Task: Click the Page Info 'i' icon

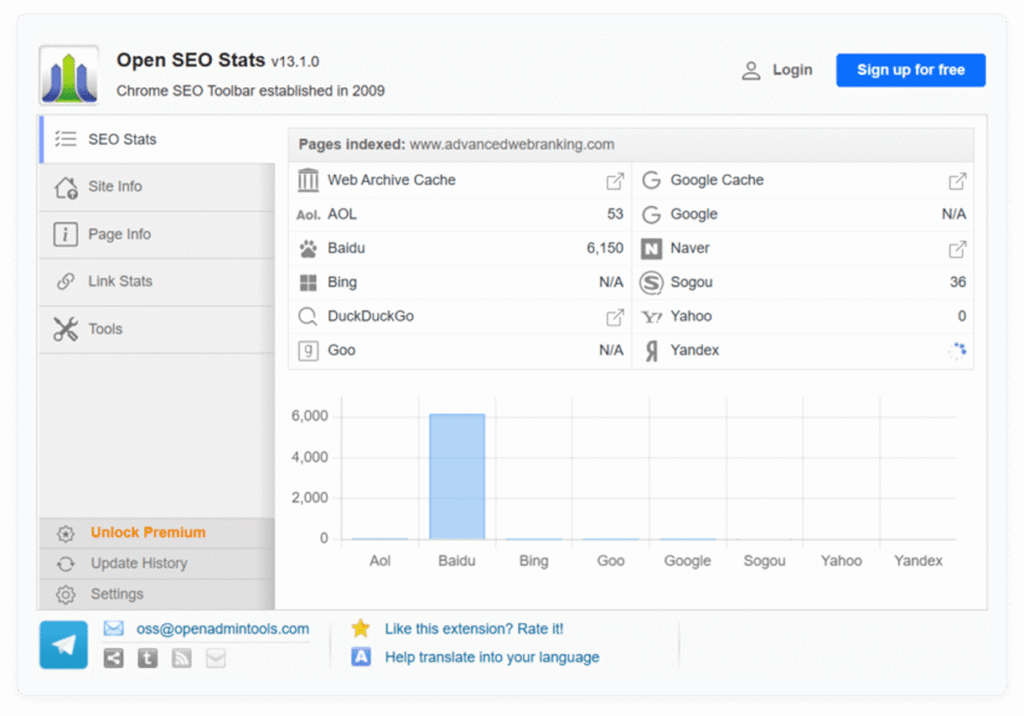Action: pyautogui.click(x=65, y=234)
